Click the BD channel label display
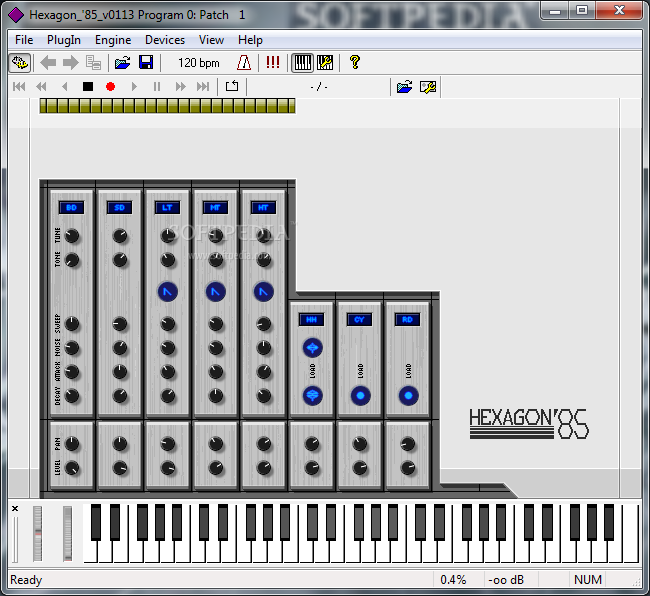This screenshot has width=650, height=596. point(71,208)
